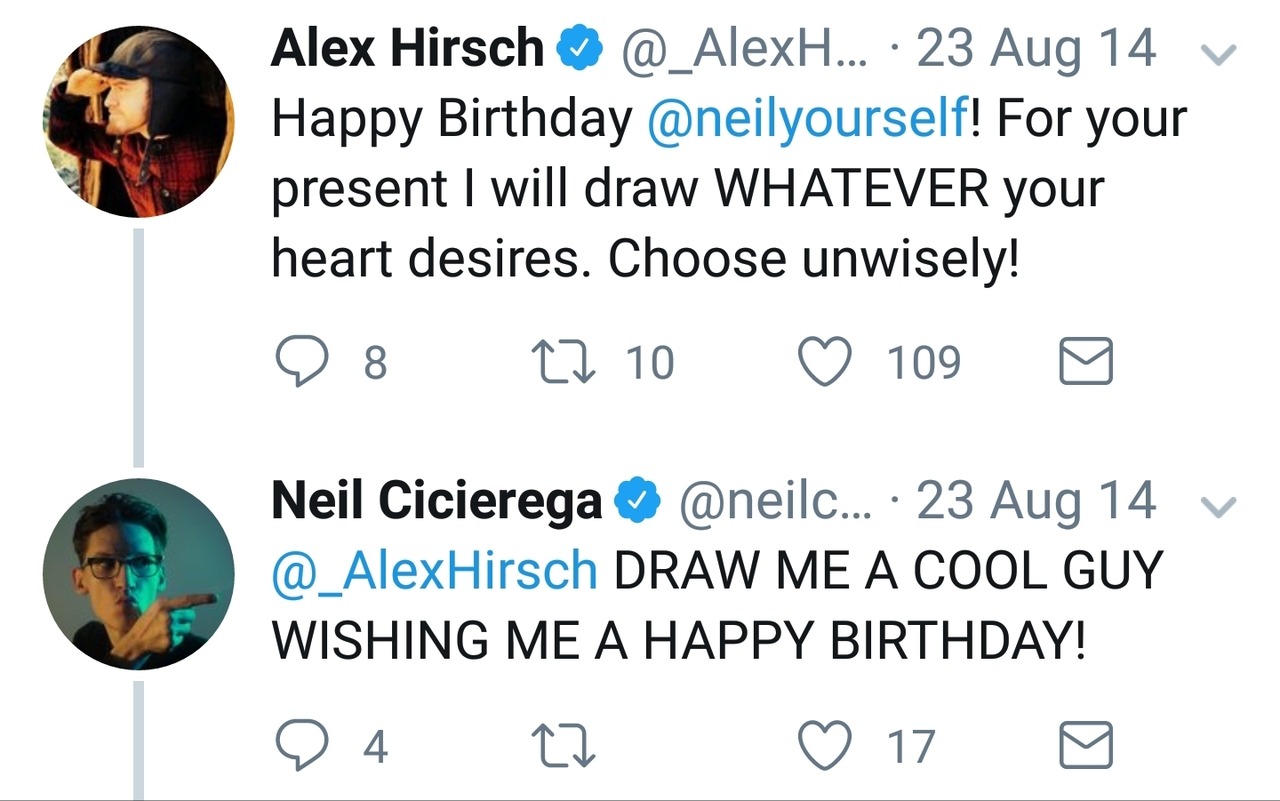Open more options on Alex Hirsch's tweet

pos(1218,52)
